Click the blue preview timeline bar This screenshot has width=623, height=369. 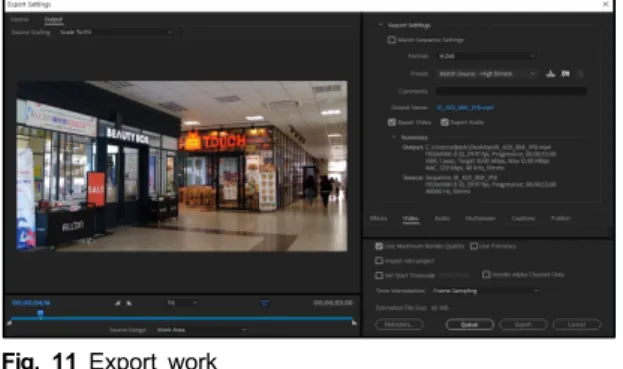[x=182, y=319]
